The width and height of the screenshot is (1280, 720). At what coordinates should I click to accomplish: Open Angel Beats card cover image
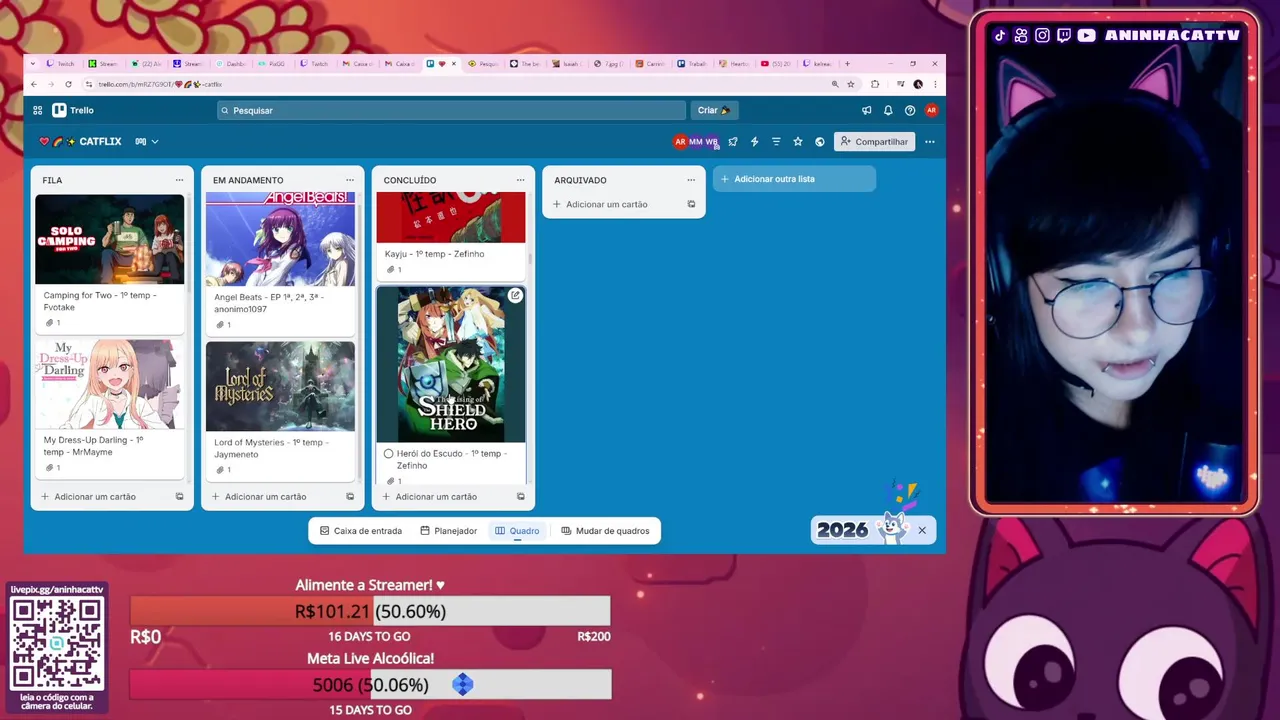point(280,239)
